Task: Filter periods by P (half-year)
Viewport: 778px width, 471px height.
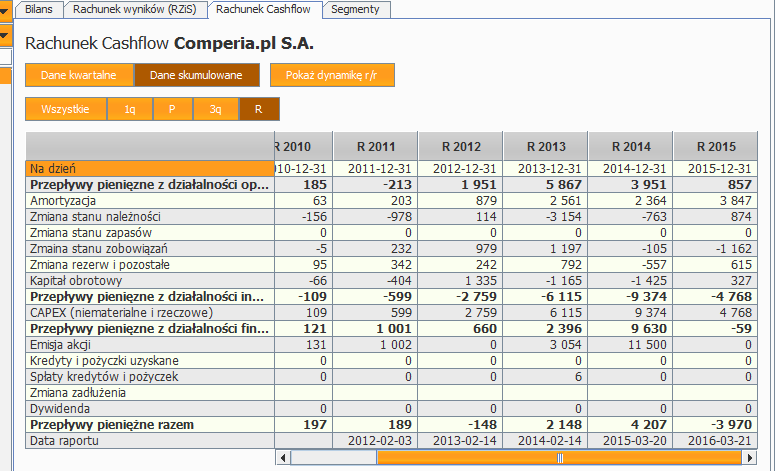Action: pos(173,109)
